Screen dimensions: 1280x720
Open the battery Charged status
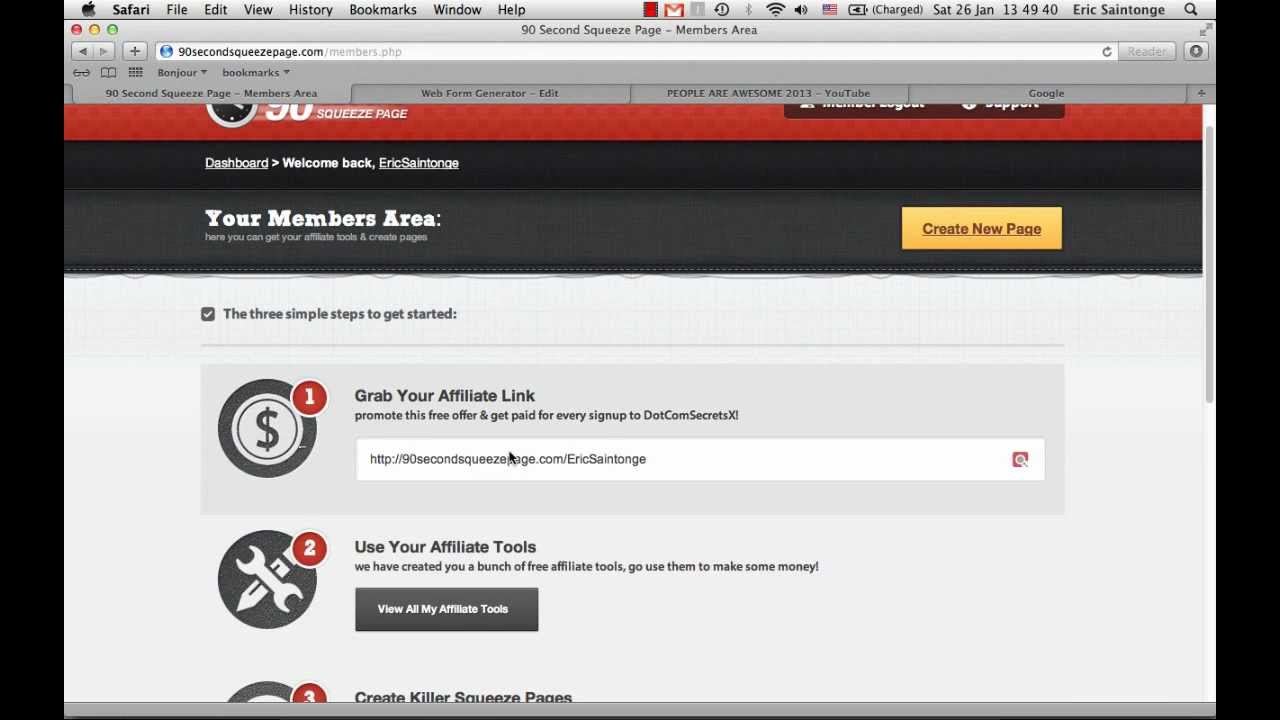click(886, 9)
